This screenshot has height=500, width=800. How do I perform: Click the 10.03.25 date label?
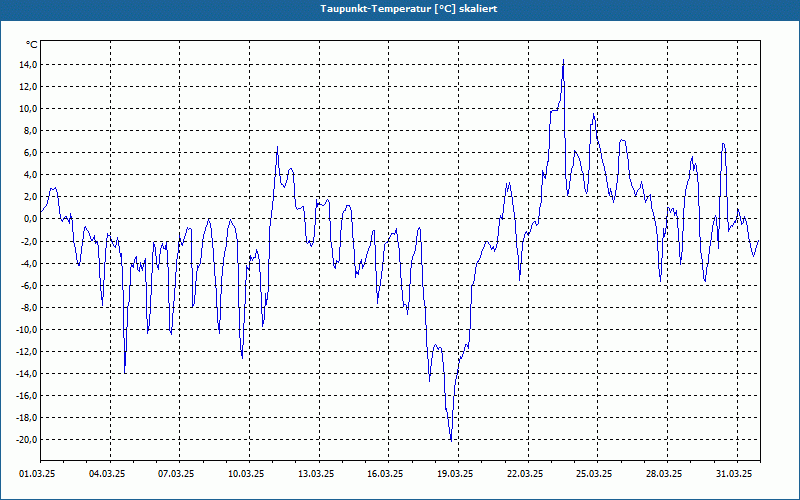(246, 474)
